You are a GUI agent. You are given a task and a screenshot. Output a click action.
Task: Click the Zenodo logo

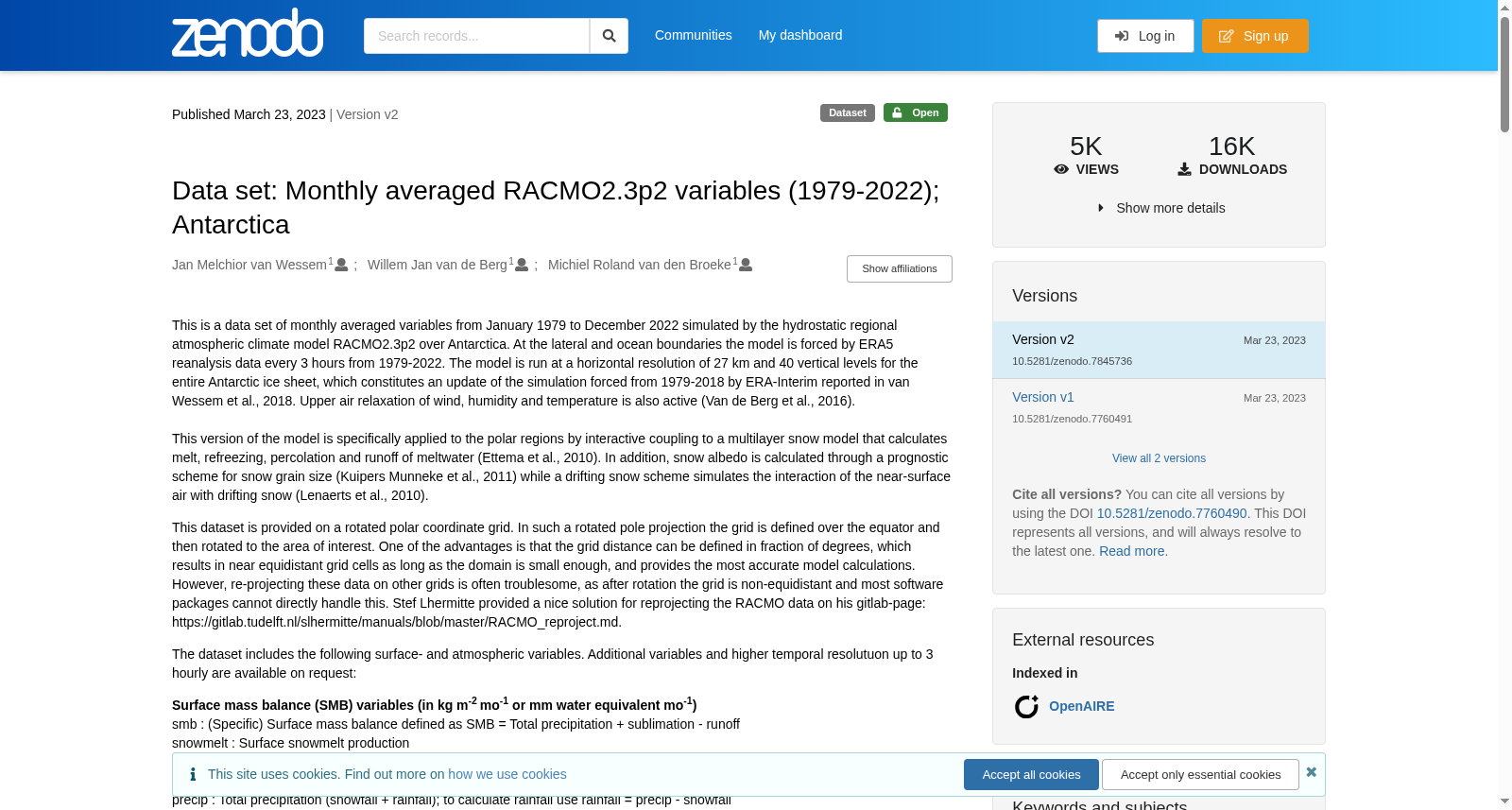[248, 33]
